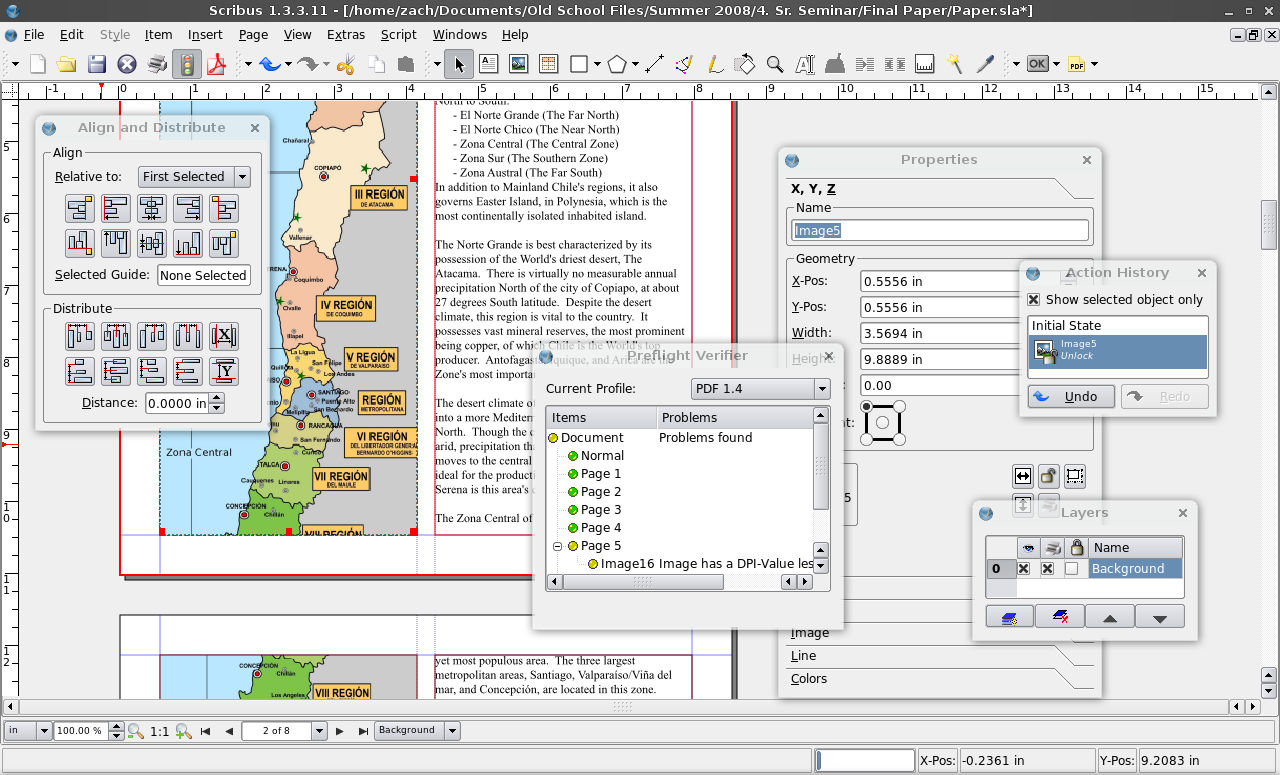
Task: Save the document with floppy disk icon
Action: click(x=96, y=64)
